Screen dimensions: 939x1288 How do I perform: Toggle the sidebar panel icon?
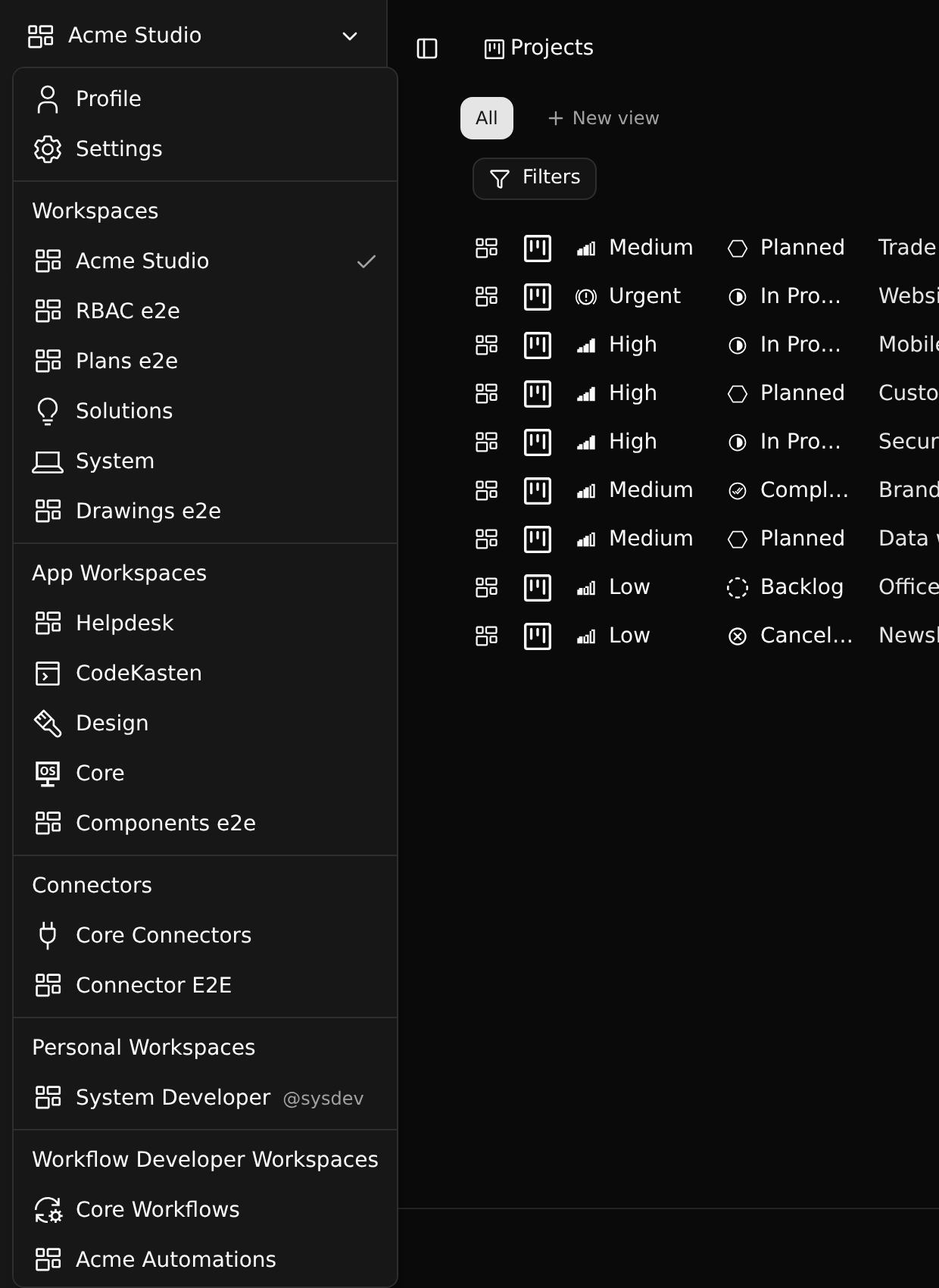coord(427,48)
